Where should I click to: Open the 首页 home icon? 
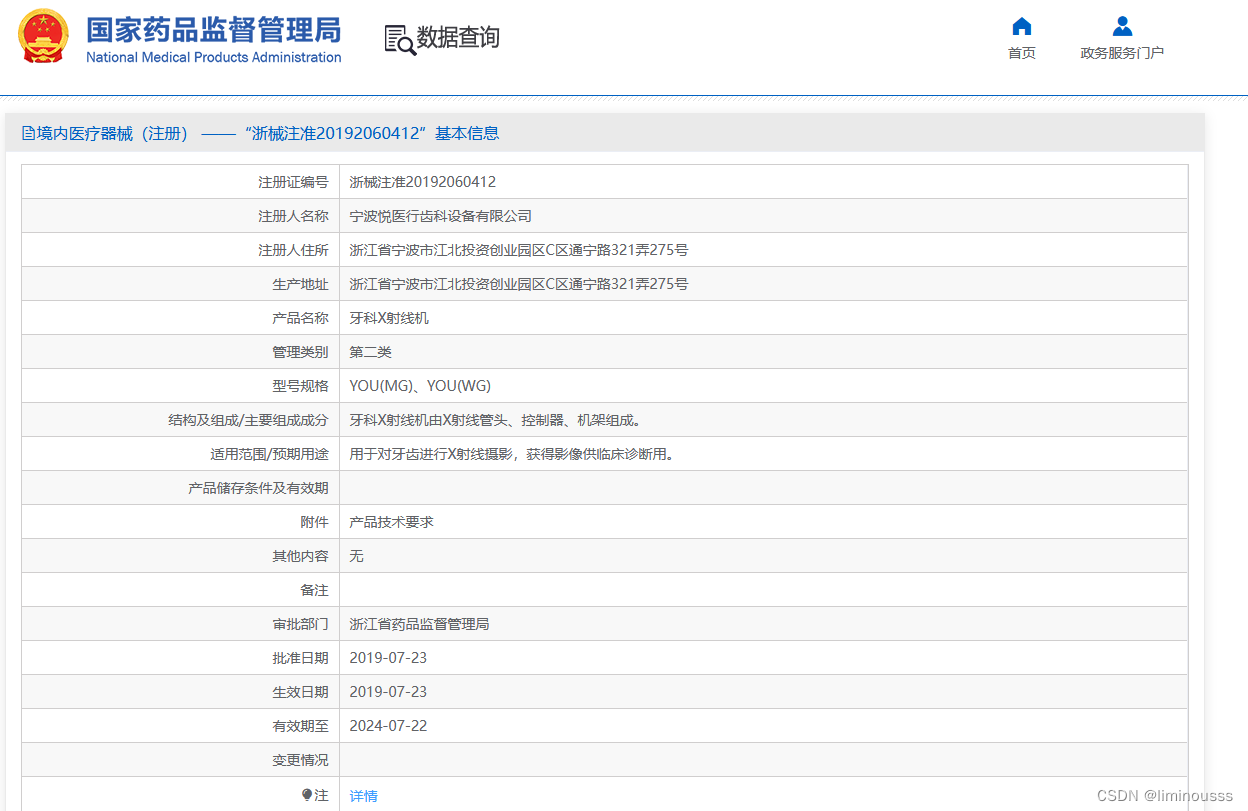coord(1021,27)
